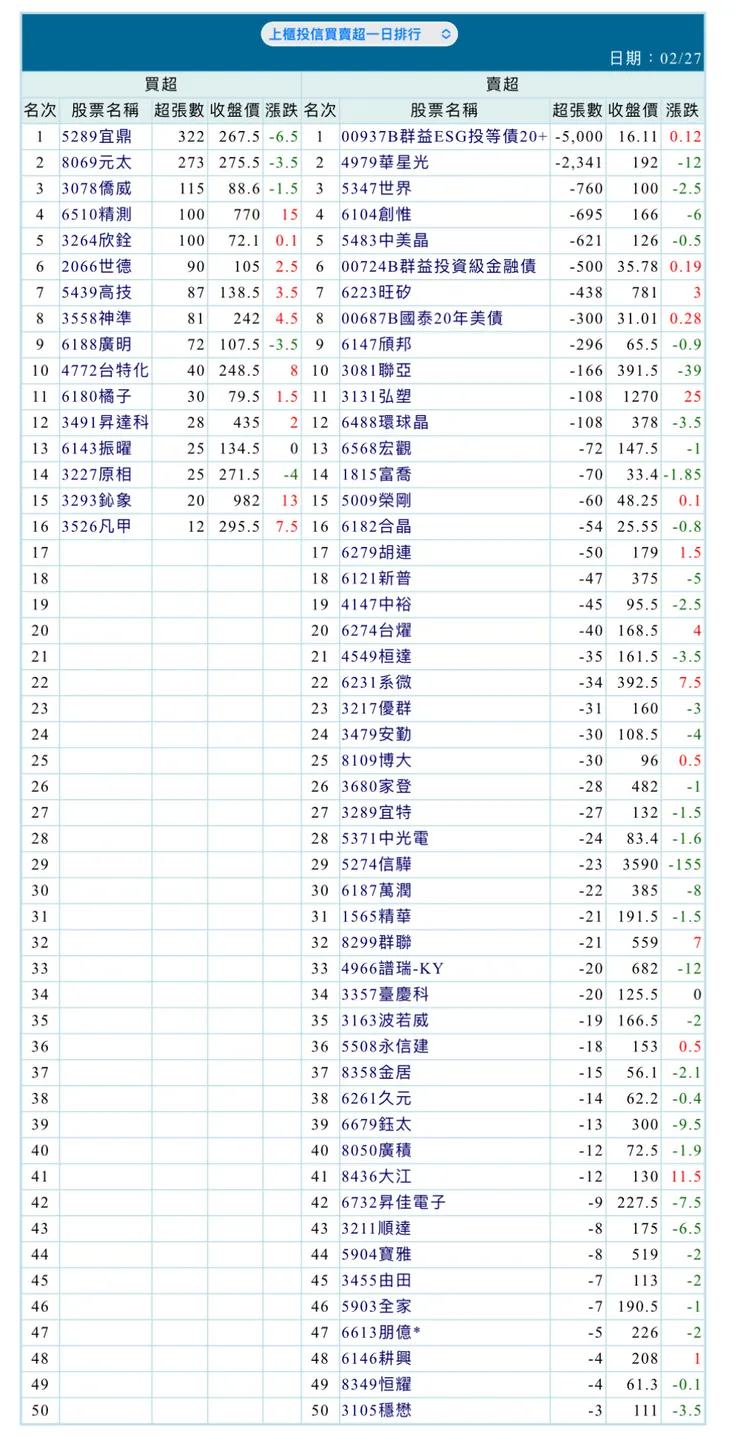
Task: View stock 4549桓達
Action: tap(376, 656)
